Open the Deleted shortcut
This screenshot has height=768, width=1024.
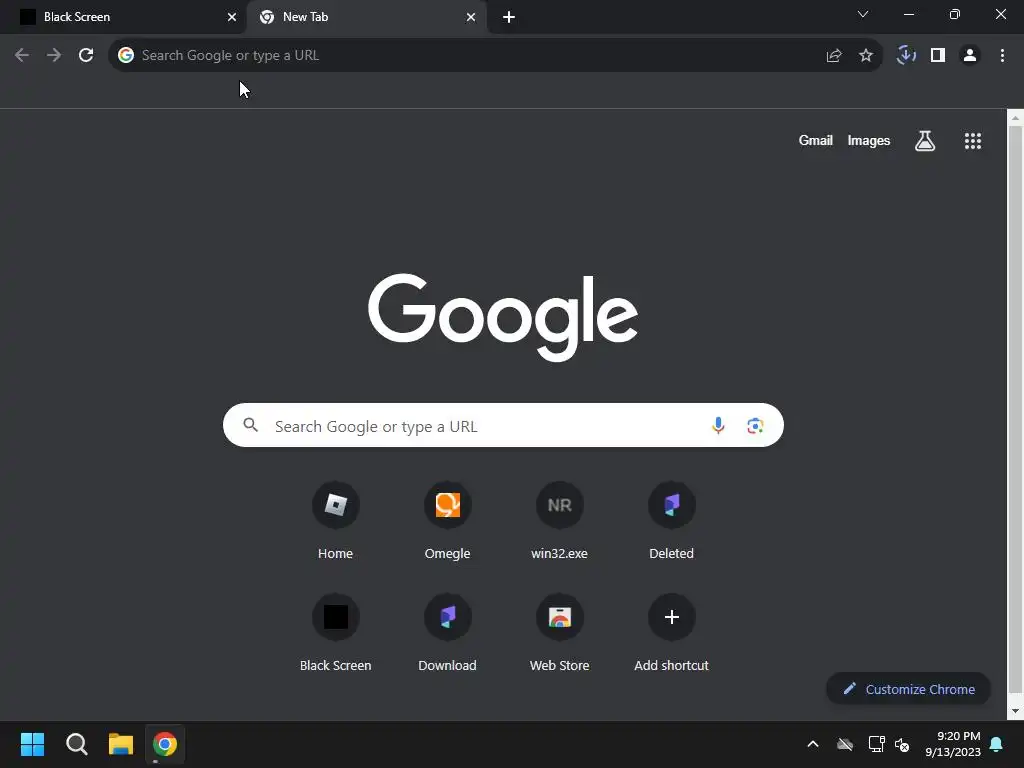[x=671, y=521]
